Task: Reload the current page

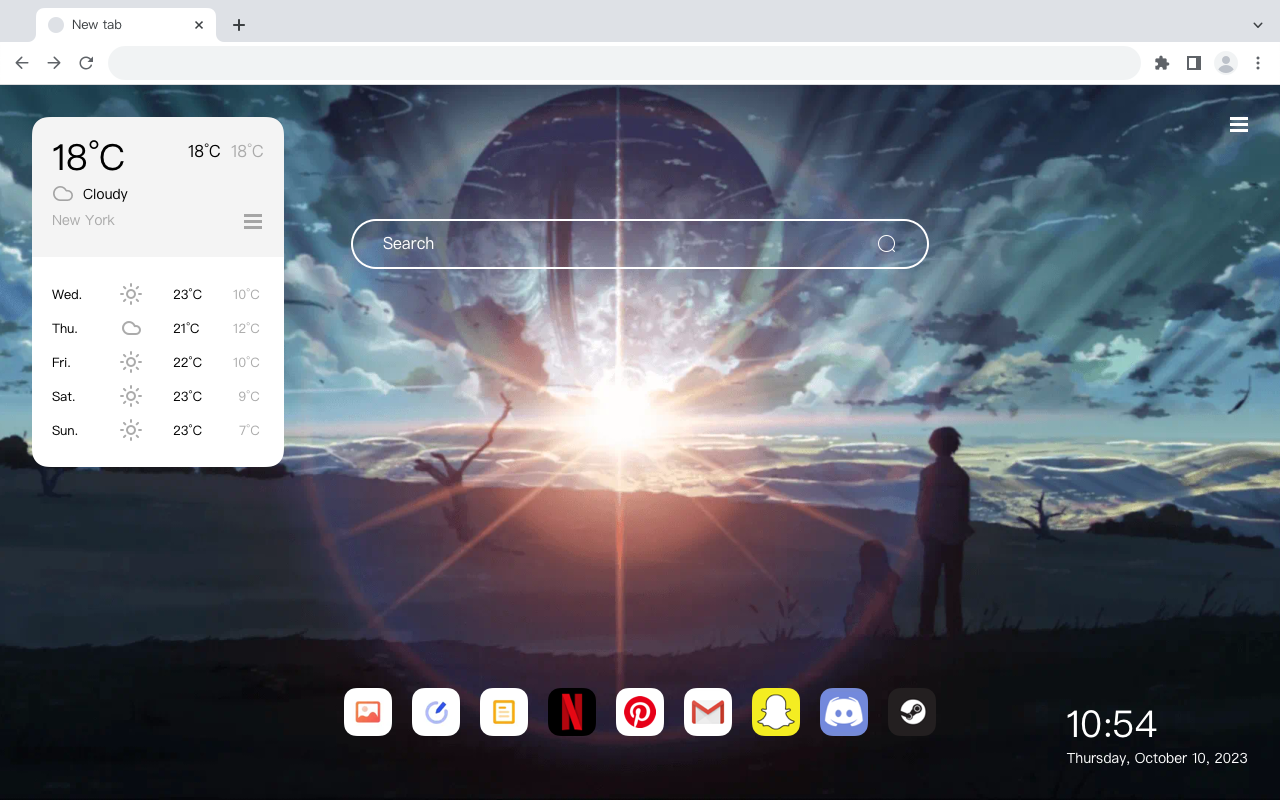Action: pyautogui.click(x=86, y=63)
